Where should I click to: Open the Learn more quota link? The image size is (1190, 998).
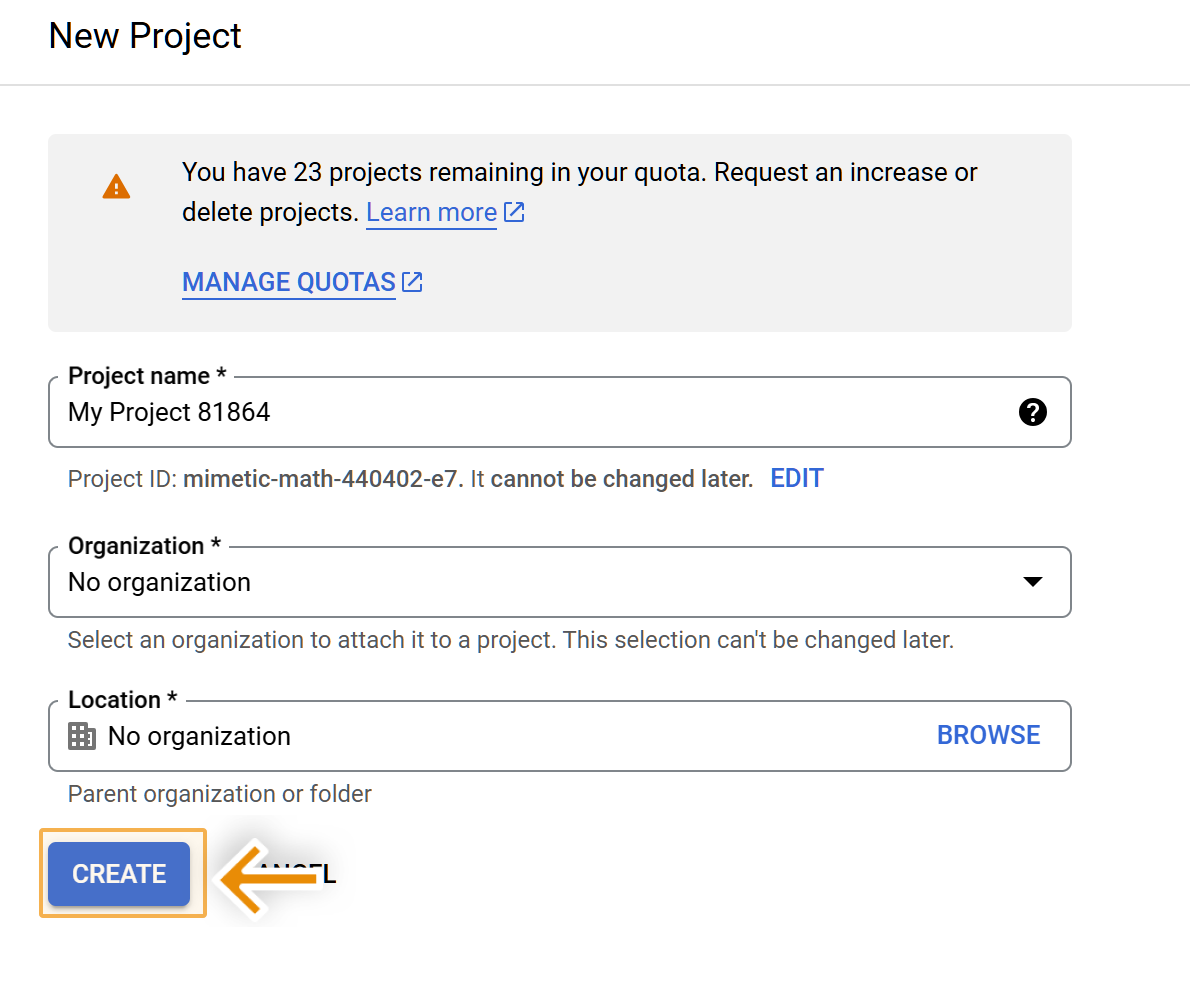pyautogui.click(x=431, y=213)
